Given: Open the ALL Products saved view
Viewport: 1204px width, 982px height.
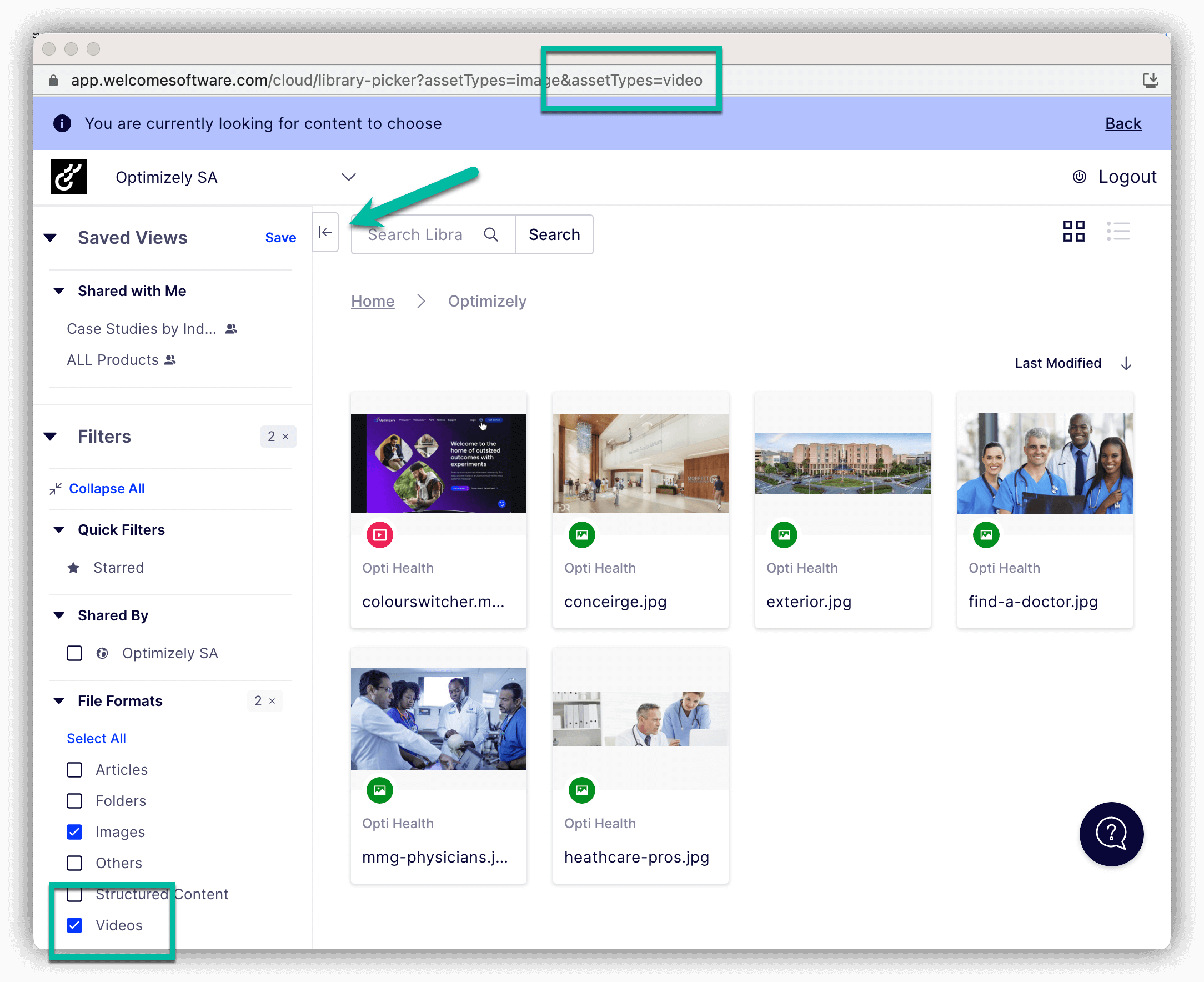Looking at the screenshot, I should click(x=113, y=360).
